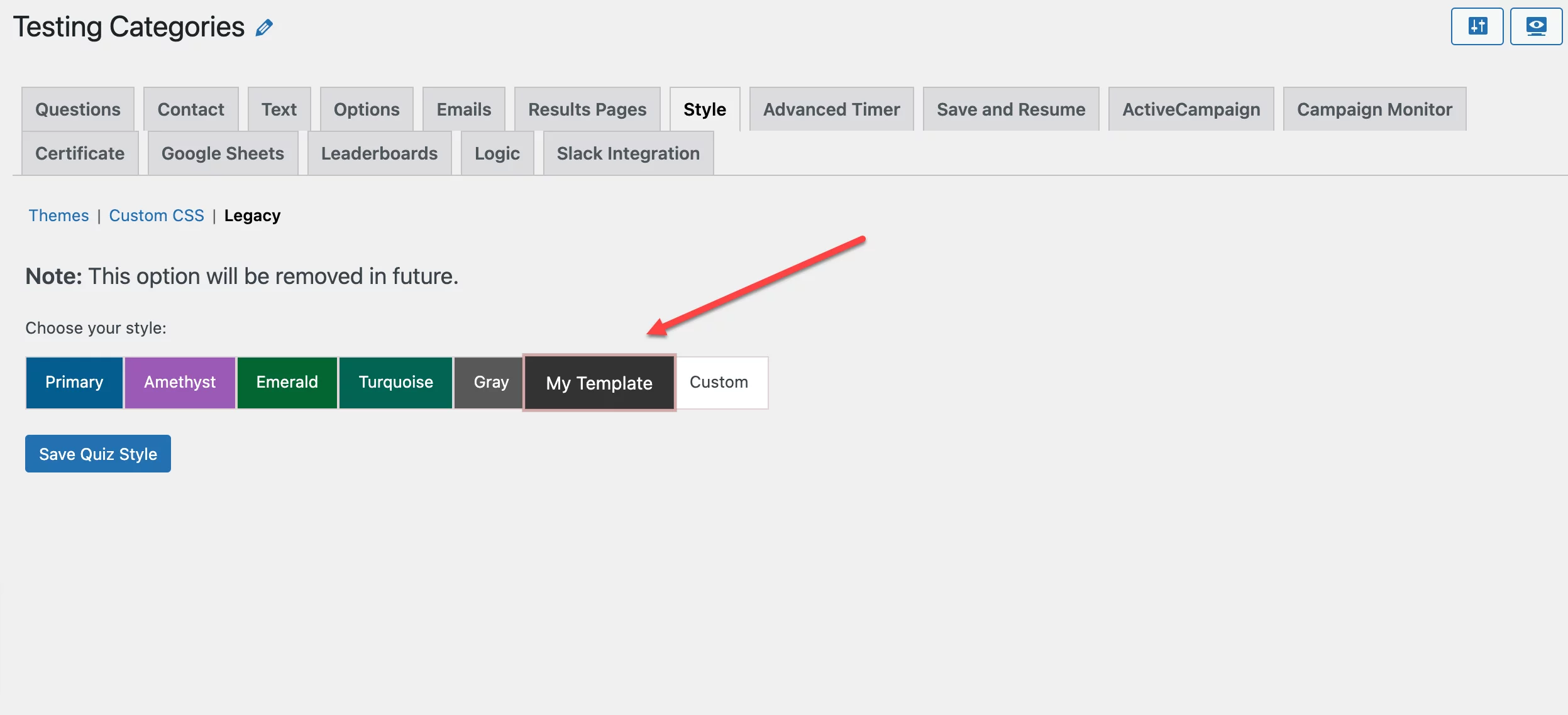Click the Testing Categories quiz title
This screenshot has height=715, width=1568.
[129, 27]
